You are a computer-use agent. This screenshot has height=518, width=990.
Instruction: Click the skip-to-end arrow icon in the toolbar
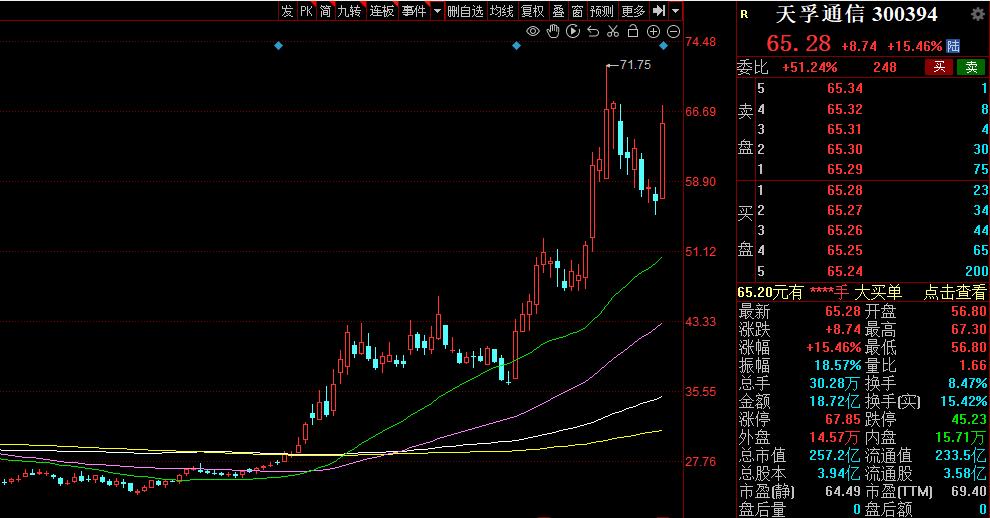(x=659, y=10)
